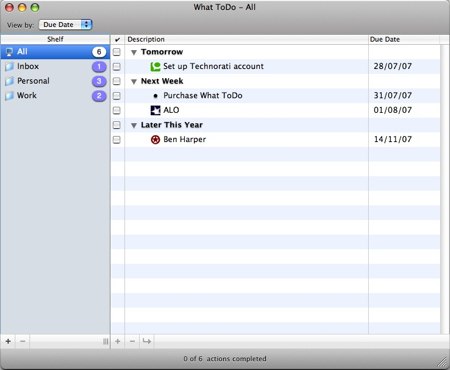Zoom the window with the green button
This screenshot has width=450, height=370.
click(35, 7)
